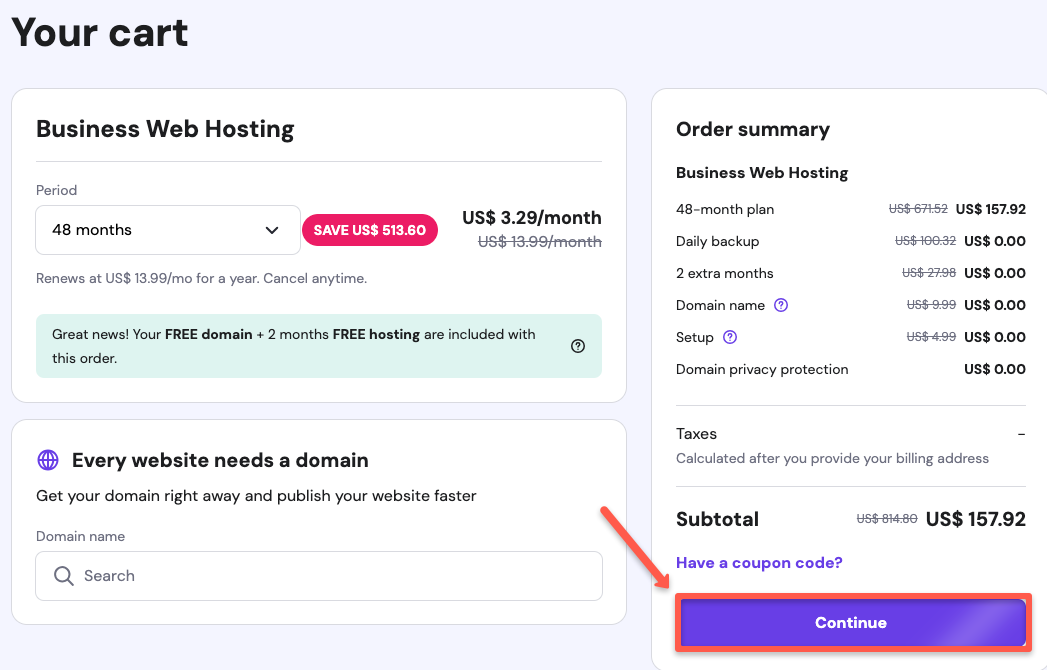
Task: Click the 'SAVE US$ 513.60' badge
Action: (370, 230)
